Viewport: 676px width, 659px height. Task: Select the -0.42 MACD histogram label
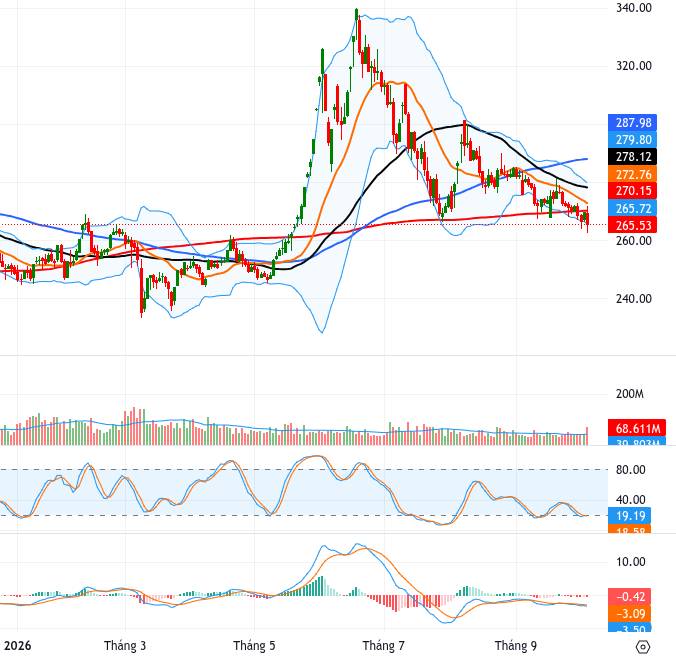pyautogui.click(x=629, y=597)
